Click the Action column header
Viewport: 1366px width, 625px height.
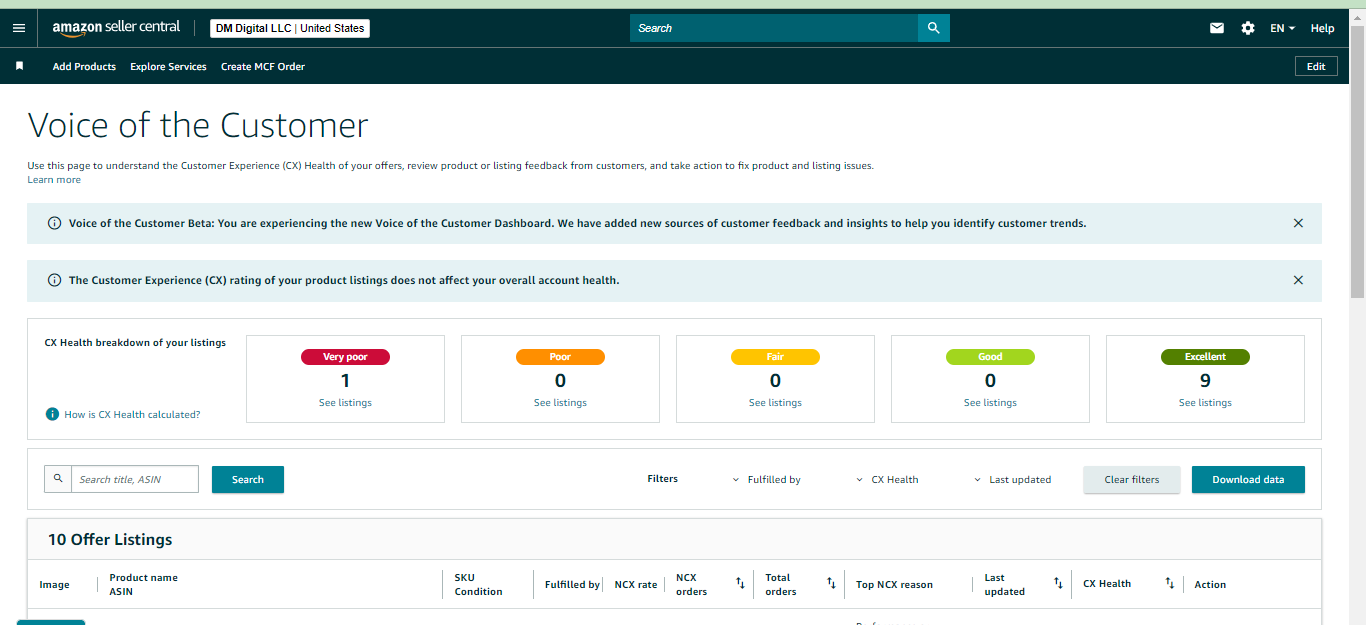[x=1210, y=585]
